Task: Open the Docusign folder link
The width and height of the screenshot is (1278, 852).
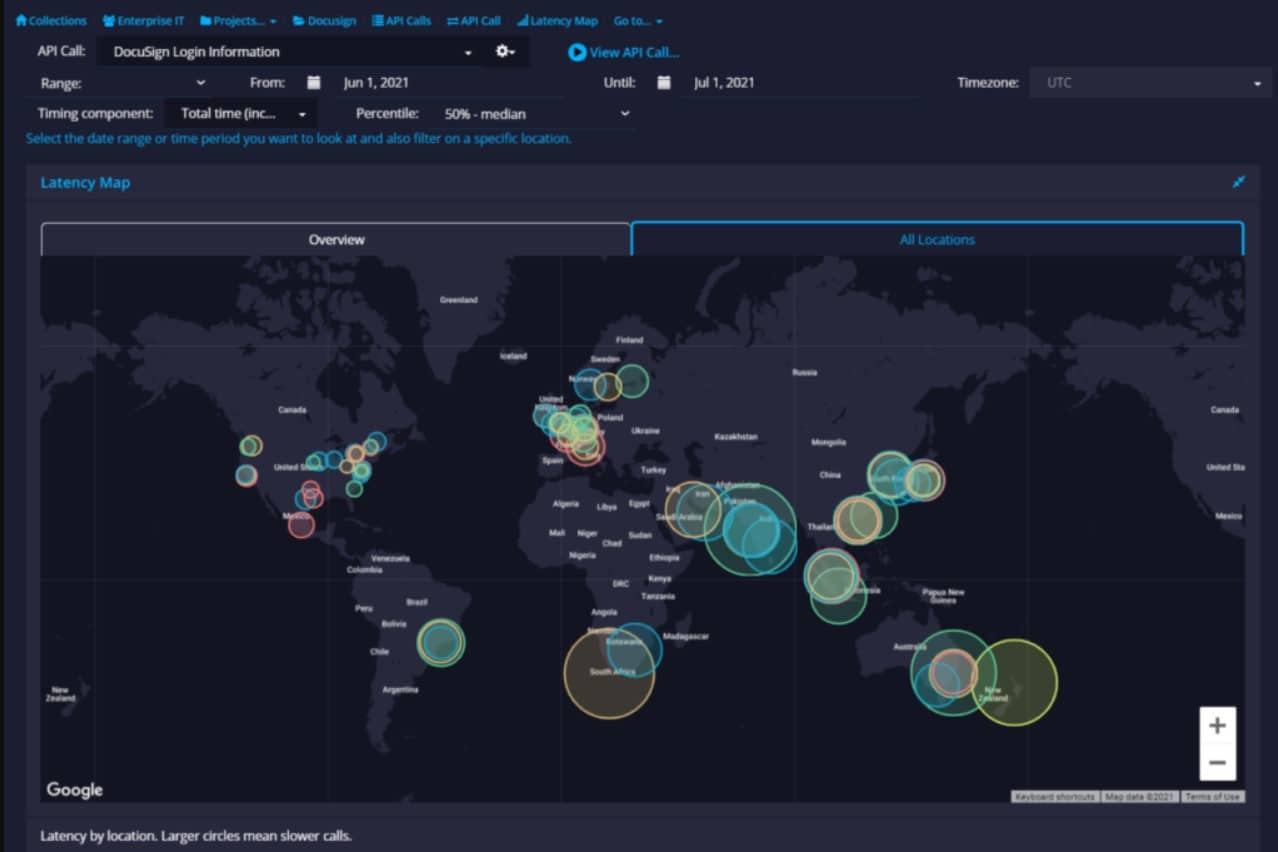Action: (324, 20)
